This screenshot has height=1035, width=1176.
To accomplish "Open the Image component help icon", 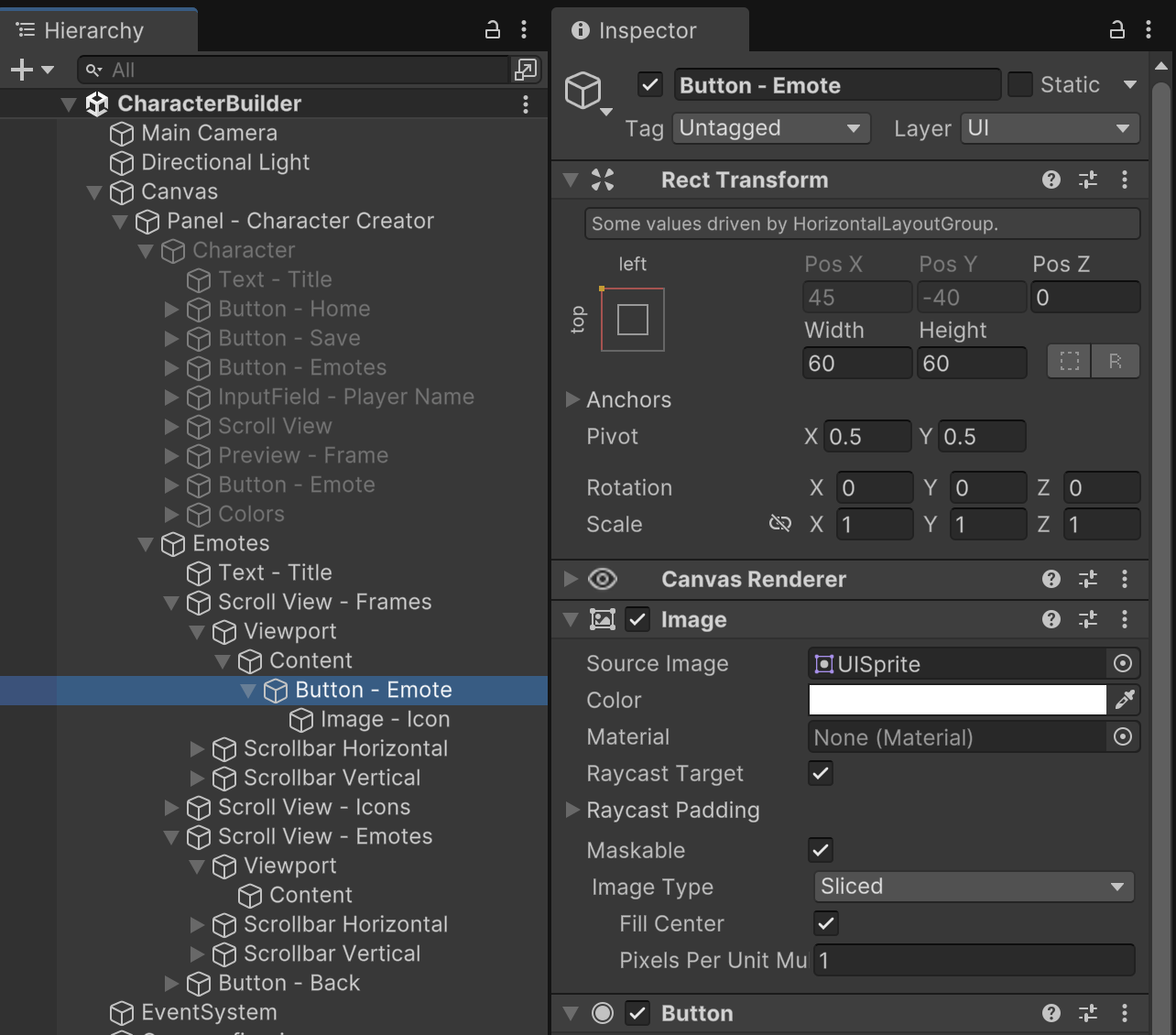I will click(x=1051, y=620).
